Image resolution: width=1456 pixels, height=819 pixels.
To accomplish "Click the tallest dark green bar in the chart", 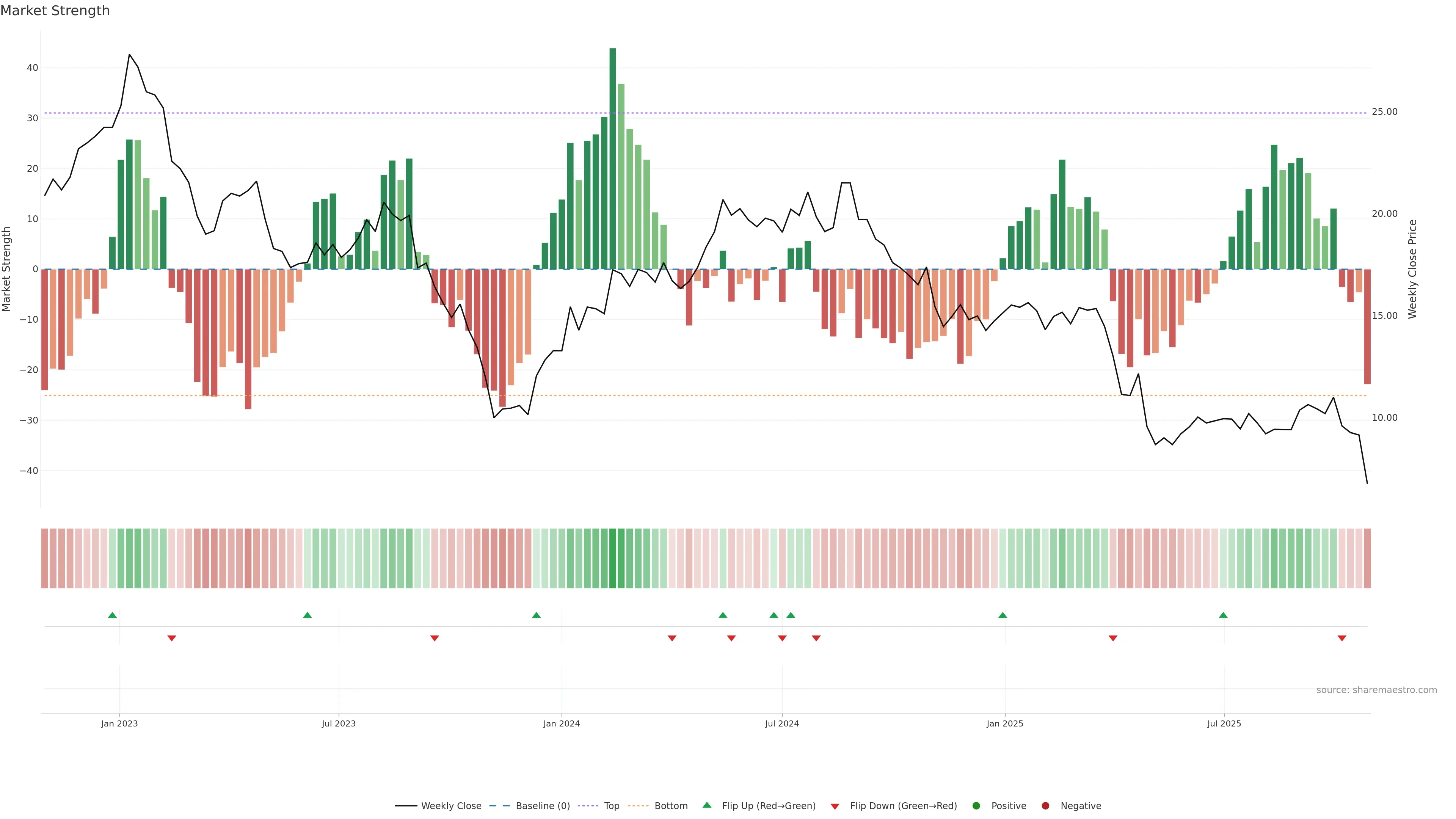I will pos(613,158).
